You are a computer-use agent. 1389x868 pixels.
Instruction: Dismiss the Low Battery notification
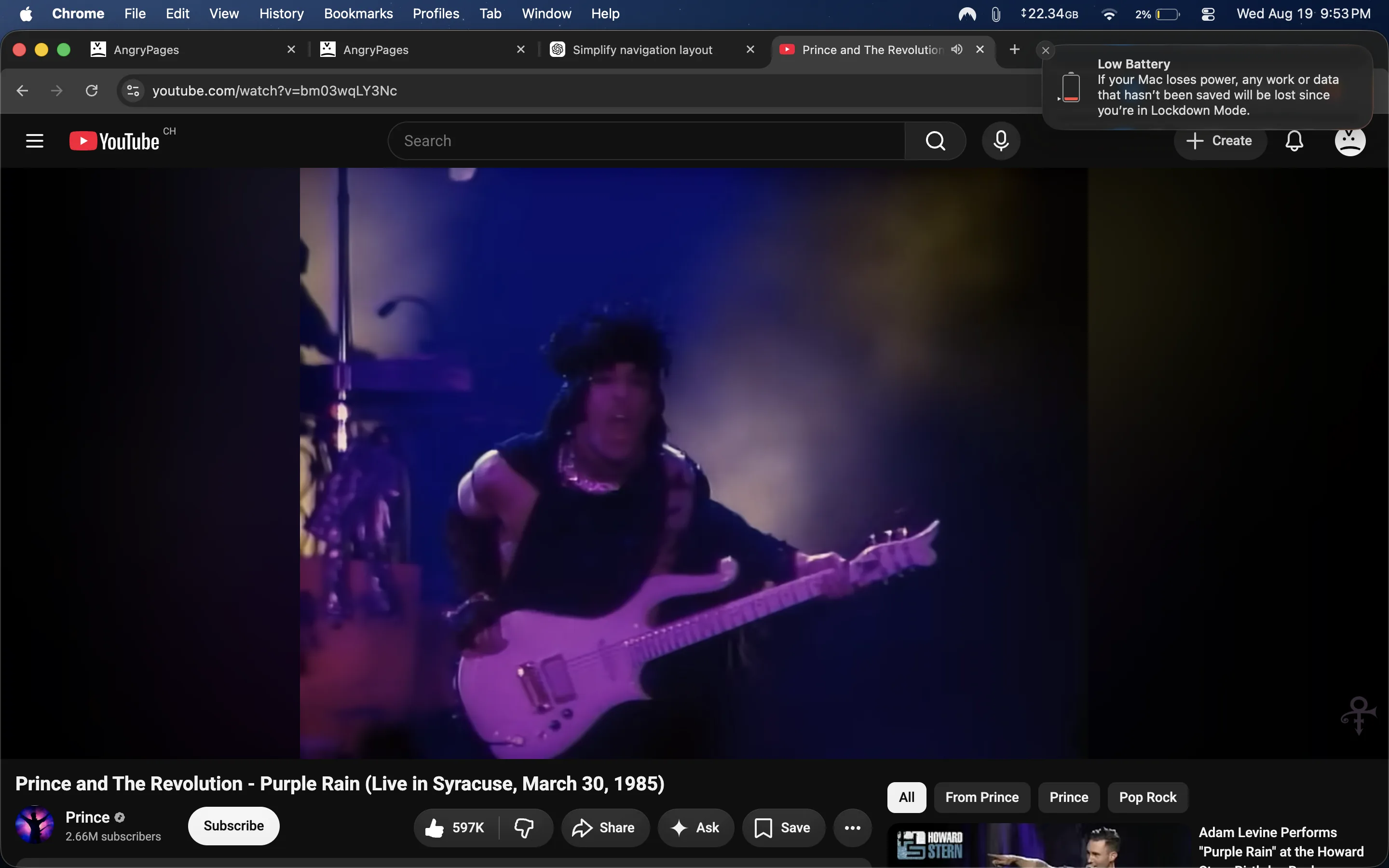click(x=1046, y=51)
